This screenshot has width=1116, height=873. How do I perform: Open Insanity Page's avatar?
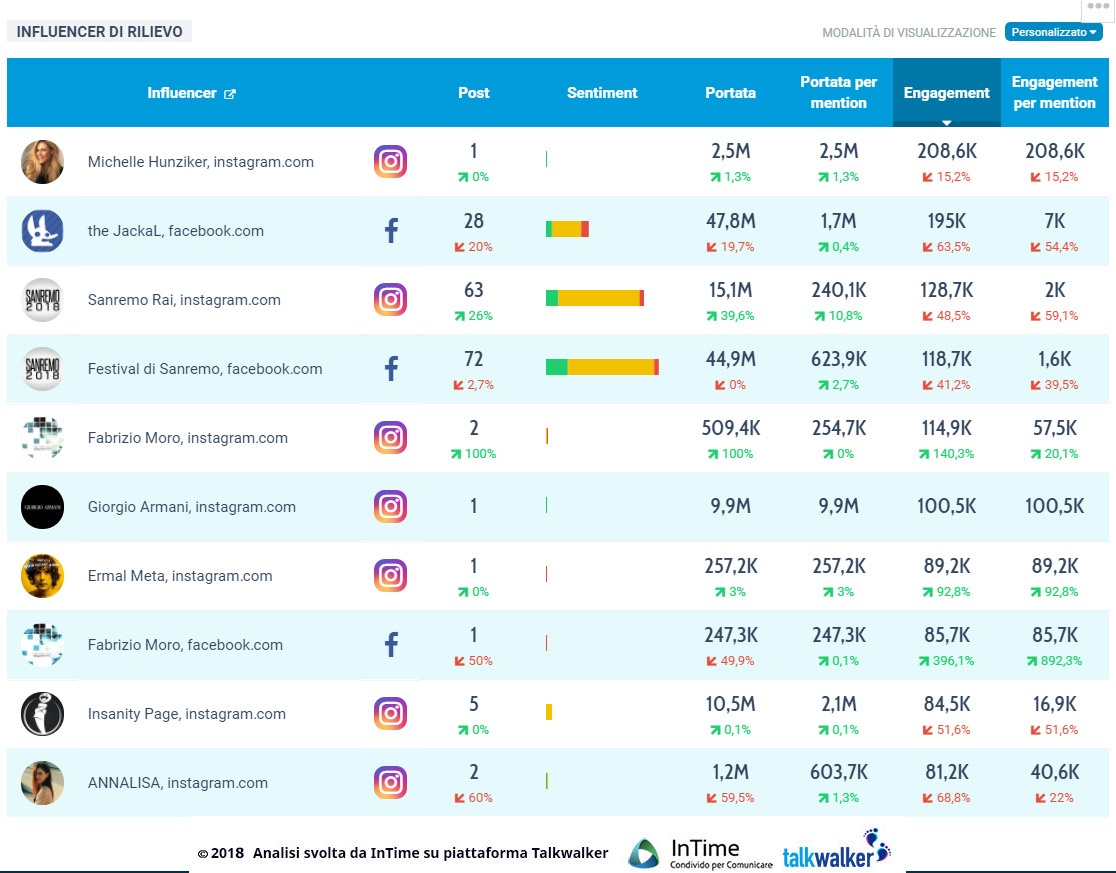(42, 714)
